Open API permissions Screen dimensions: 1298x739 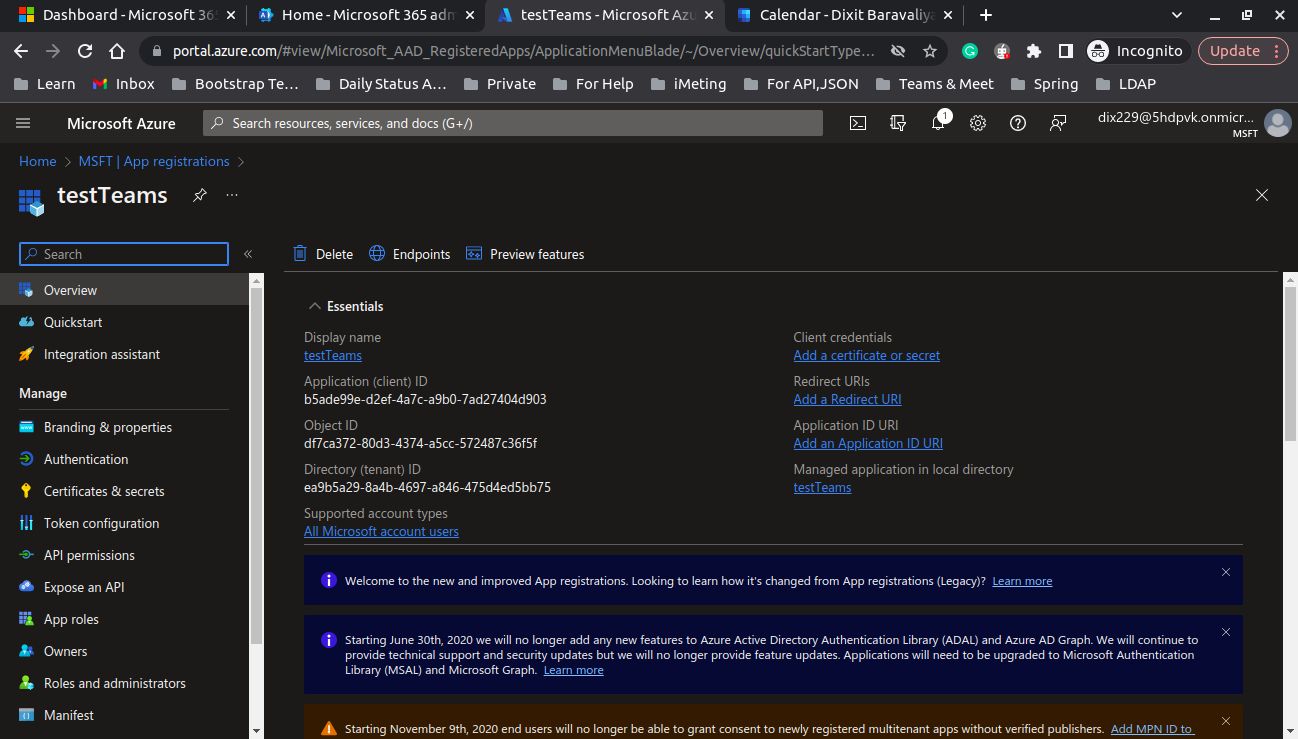(x=124, y=555)
